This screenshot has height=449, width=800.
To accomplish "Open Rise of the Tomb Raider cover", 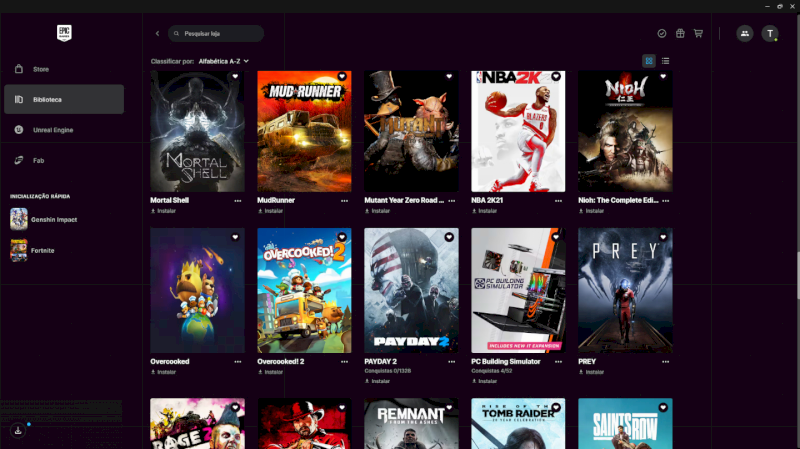I will 518,423.
